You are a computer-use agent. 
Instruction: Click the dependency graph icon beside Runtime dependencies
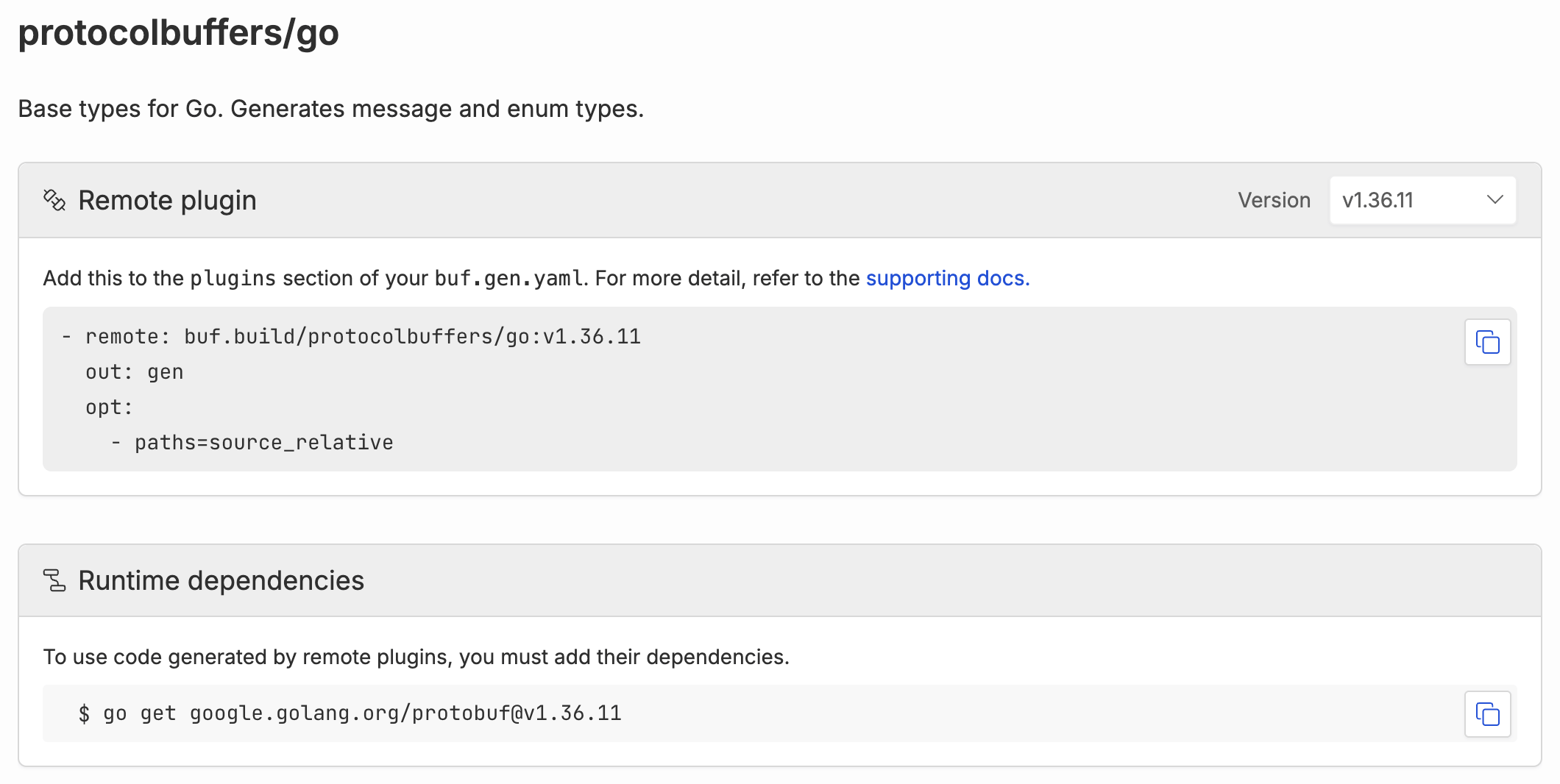[x=54, y=580]
